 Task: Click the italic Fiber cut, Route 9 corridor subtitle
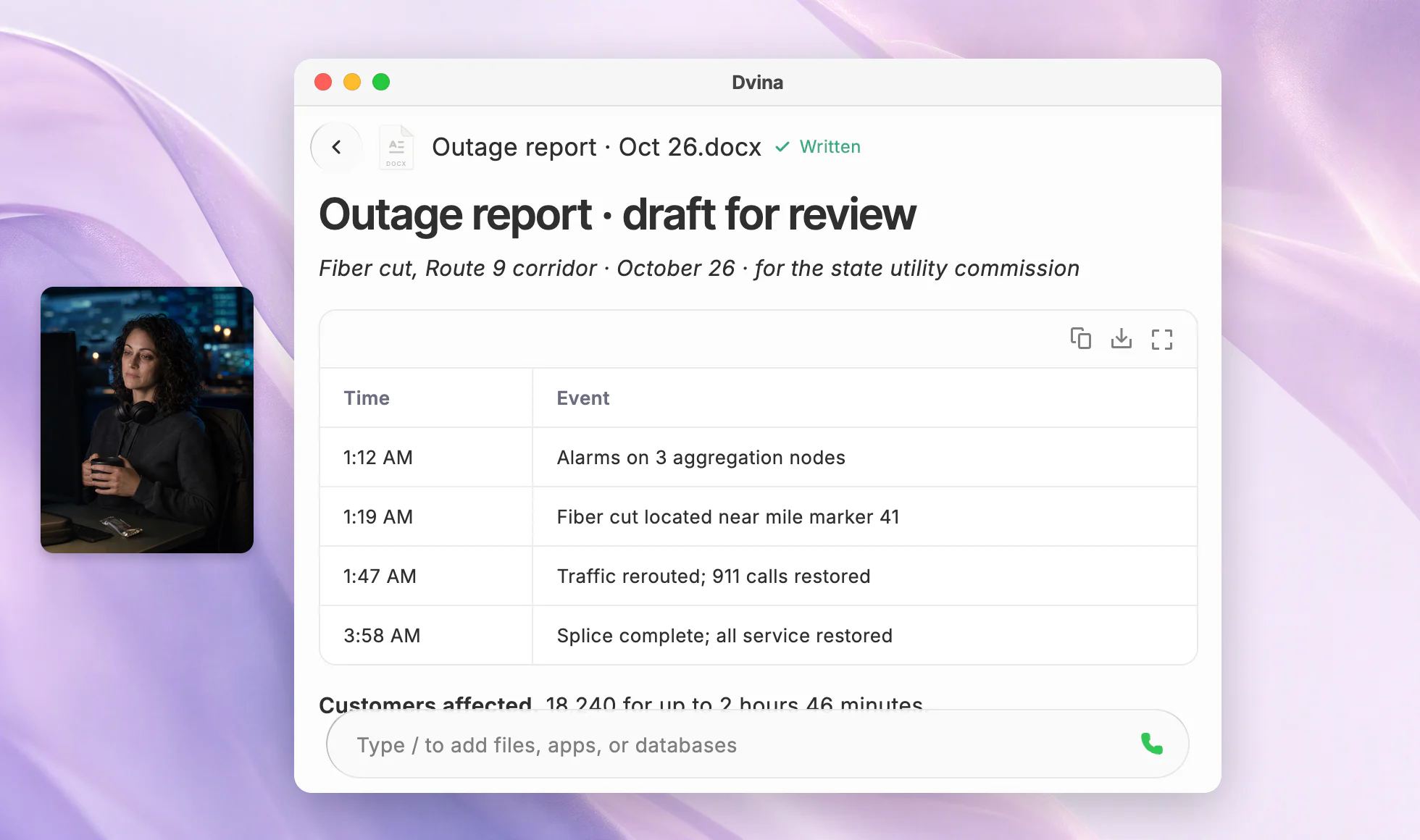(x=698, y=269)
